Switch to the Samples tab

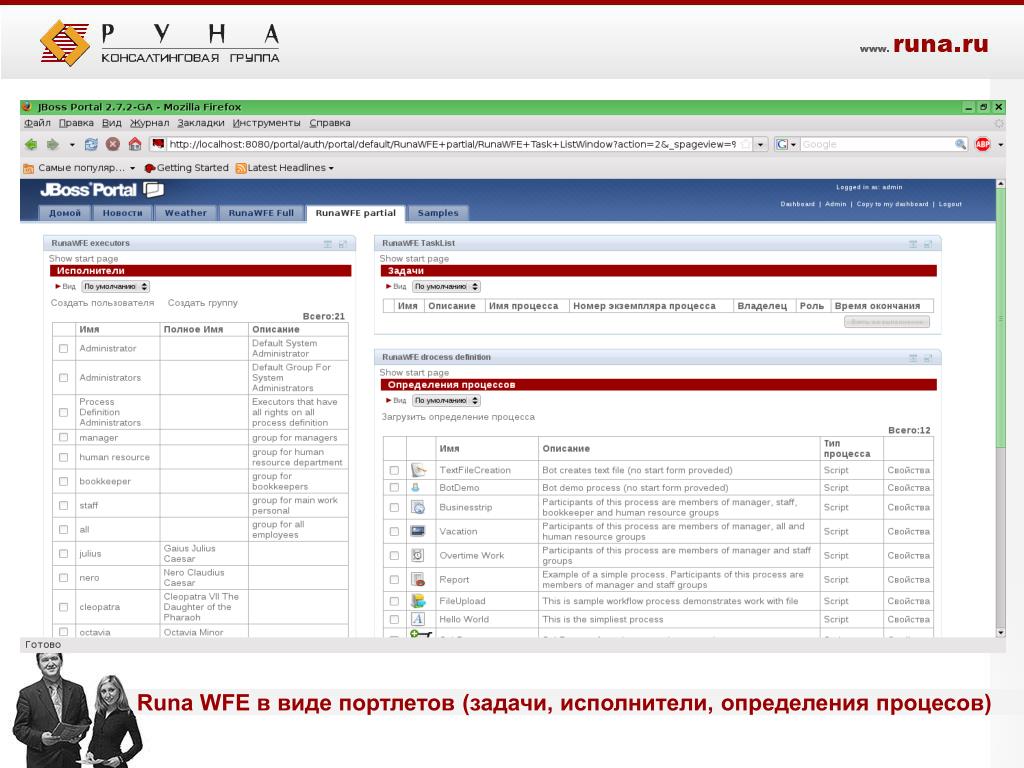pos(438,213)
